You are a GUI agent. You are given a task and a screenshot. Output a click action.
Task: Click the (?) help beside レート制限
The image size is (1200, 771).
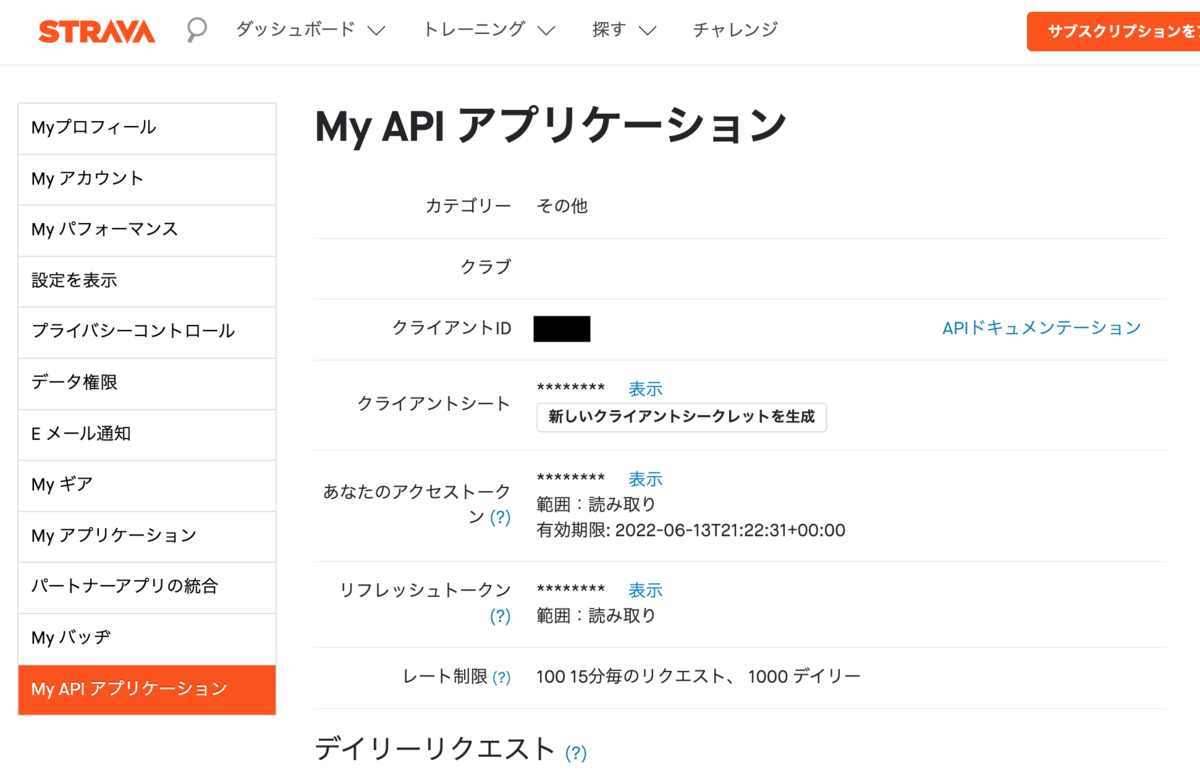500,677
